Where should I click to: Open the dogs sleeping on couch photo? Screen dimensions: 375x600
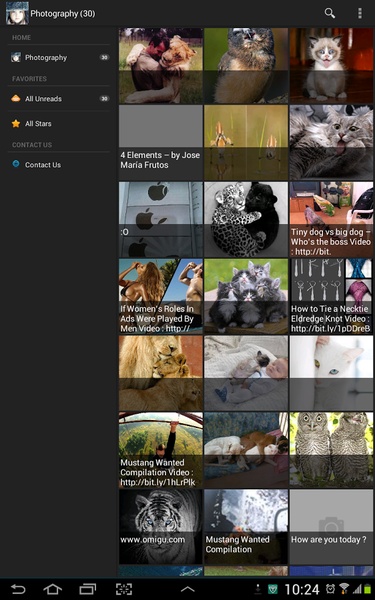tap(246, 450)
